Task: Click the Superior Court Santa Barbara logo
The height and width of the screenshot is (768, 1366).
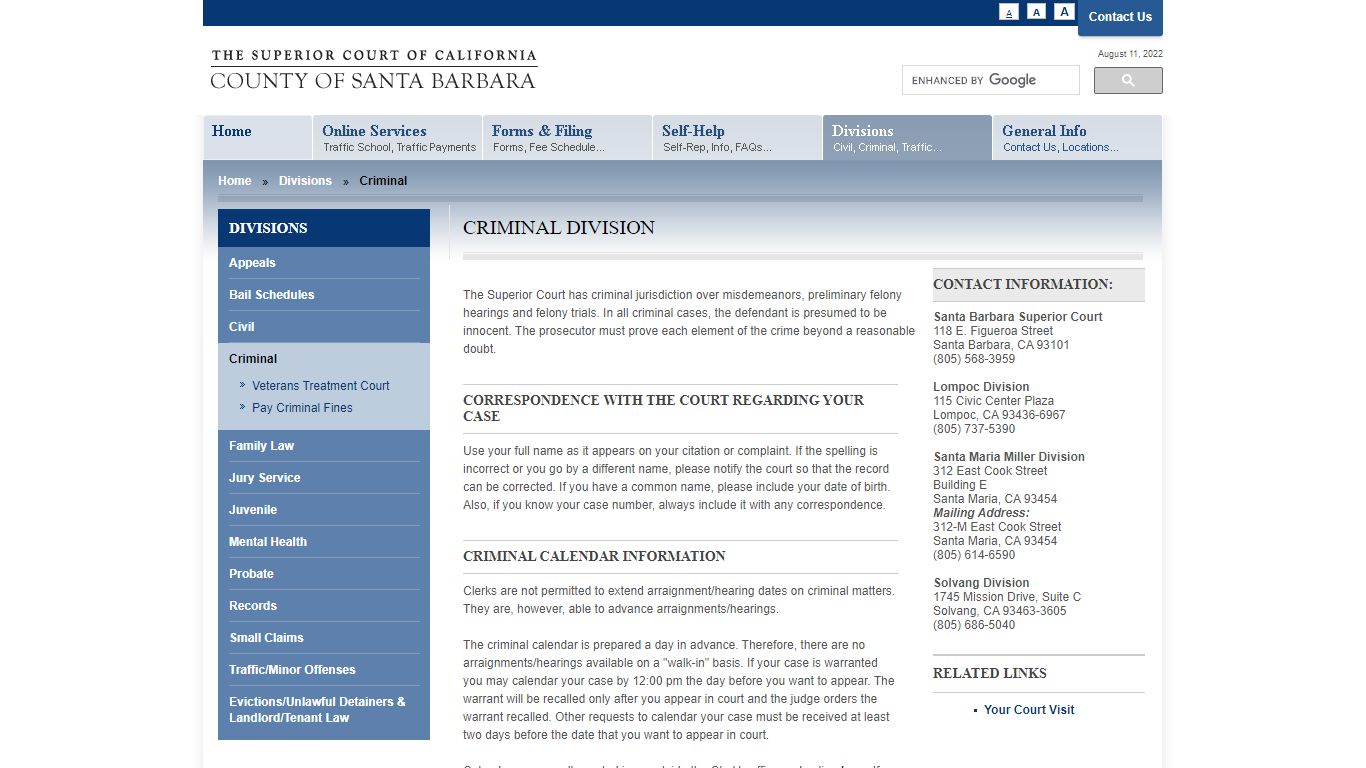Action: coord(373,70)
